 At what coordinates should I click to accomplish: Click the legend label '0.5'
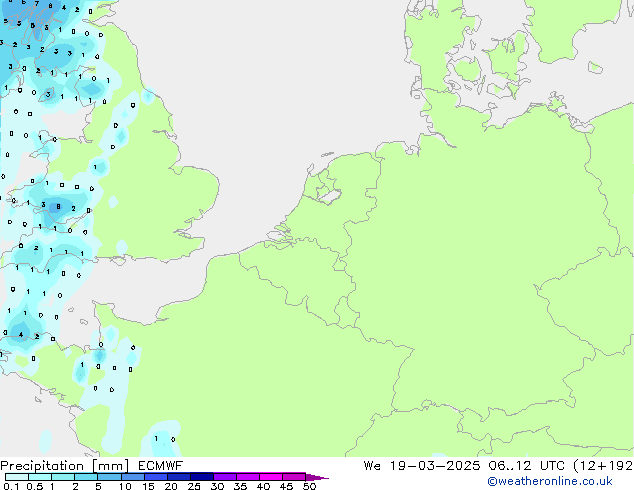[35, 486]
